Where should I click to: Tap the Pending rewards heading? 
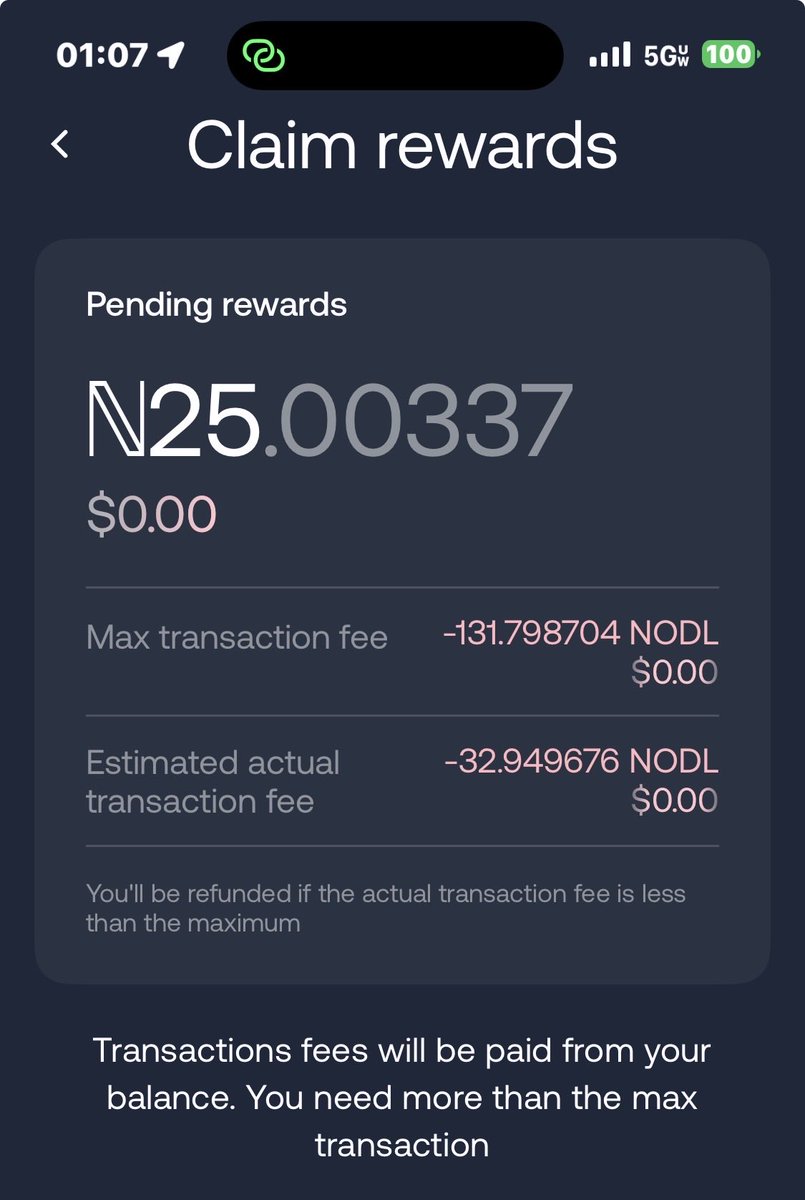coord(216,304)
